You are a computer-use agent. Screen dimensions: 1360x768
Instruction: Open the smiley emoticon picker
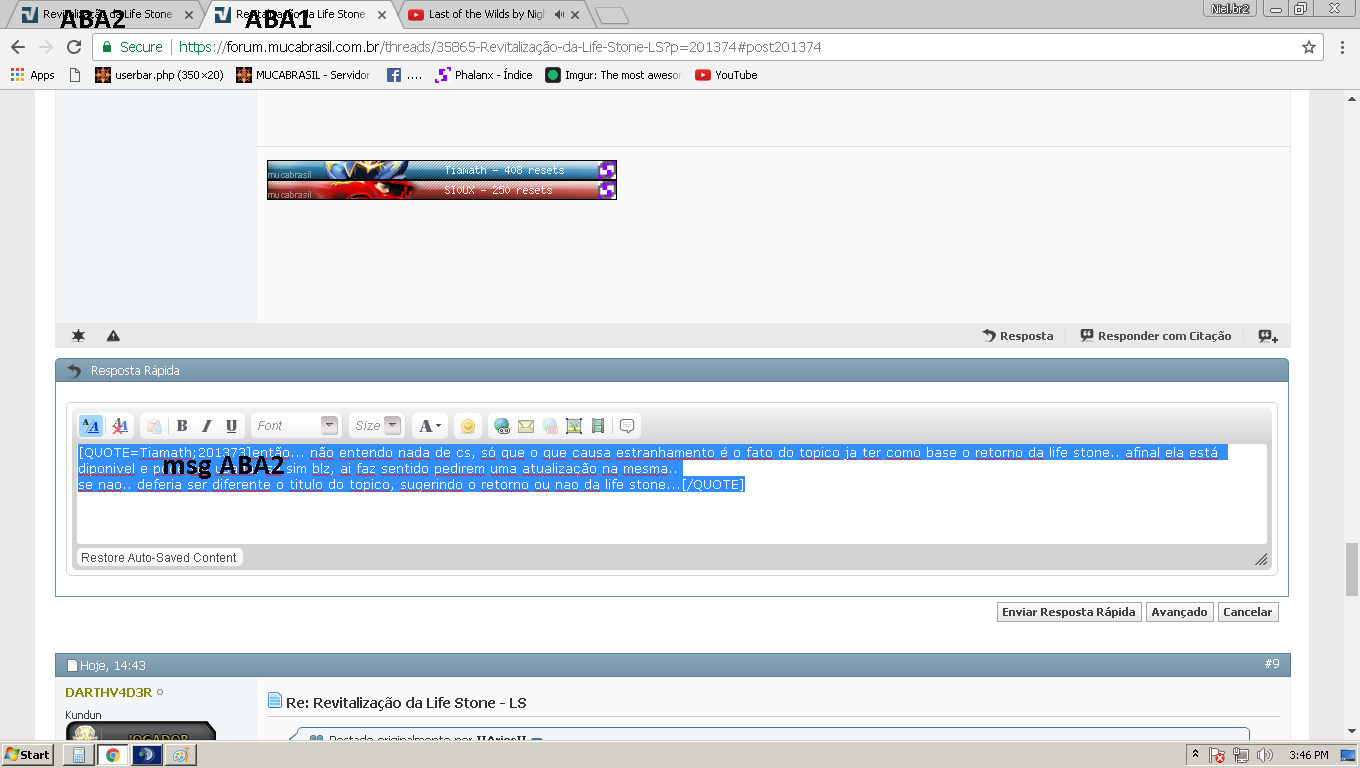tap(467, 426)
